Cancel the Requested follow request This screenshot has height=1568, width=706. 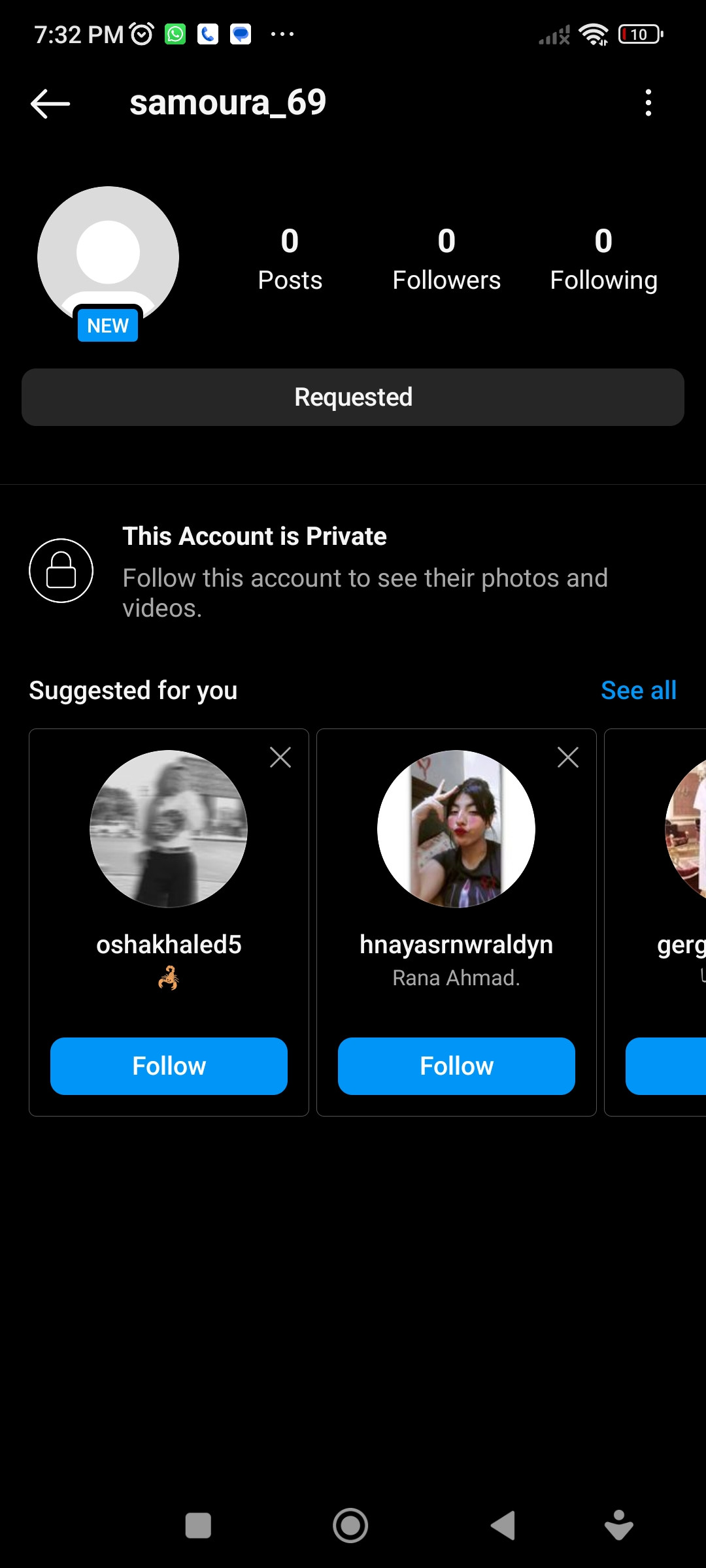[x=353, y=397]
